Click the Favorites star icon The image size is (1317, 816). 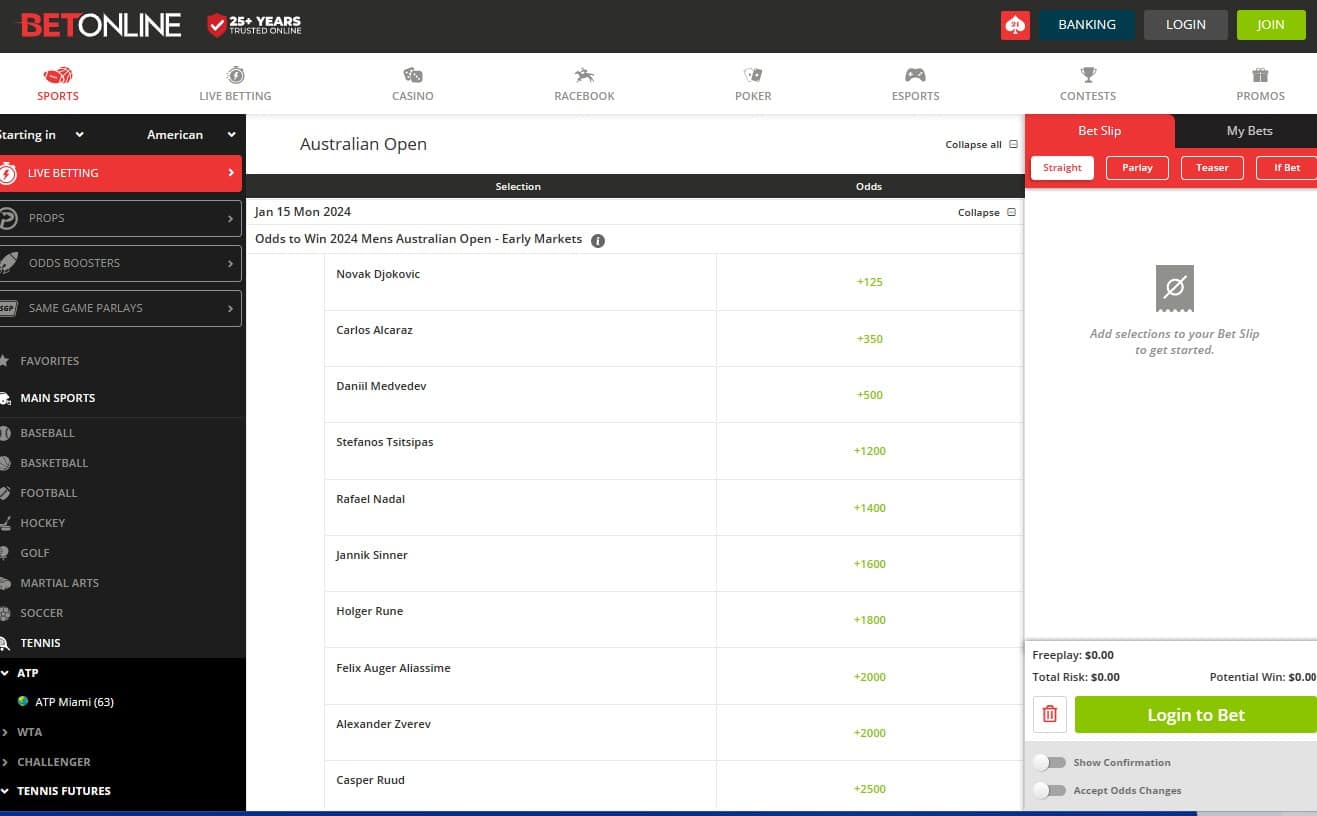(x=6, y=361)
